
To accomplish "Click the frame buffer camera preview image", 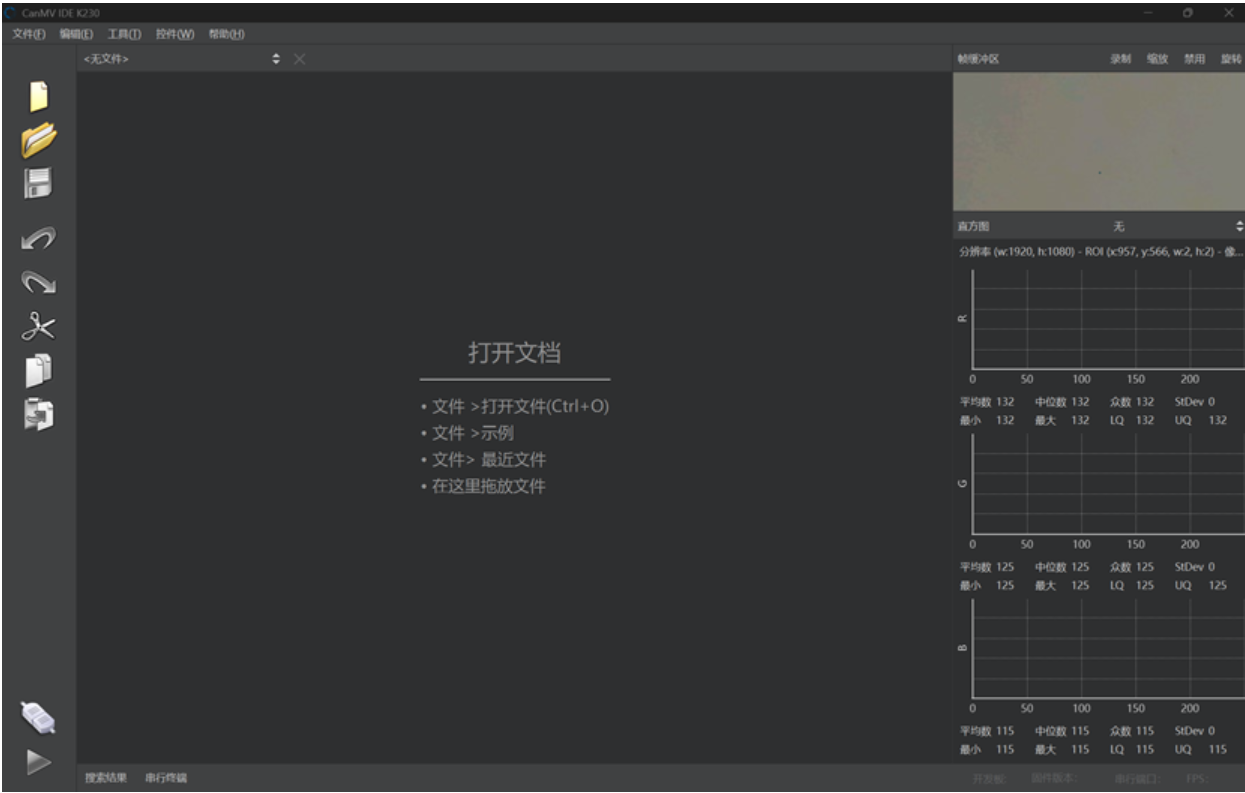I will [x=1099, y=141].
